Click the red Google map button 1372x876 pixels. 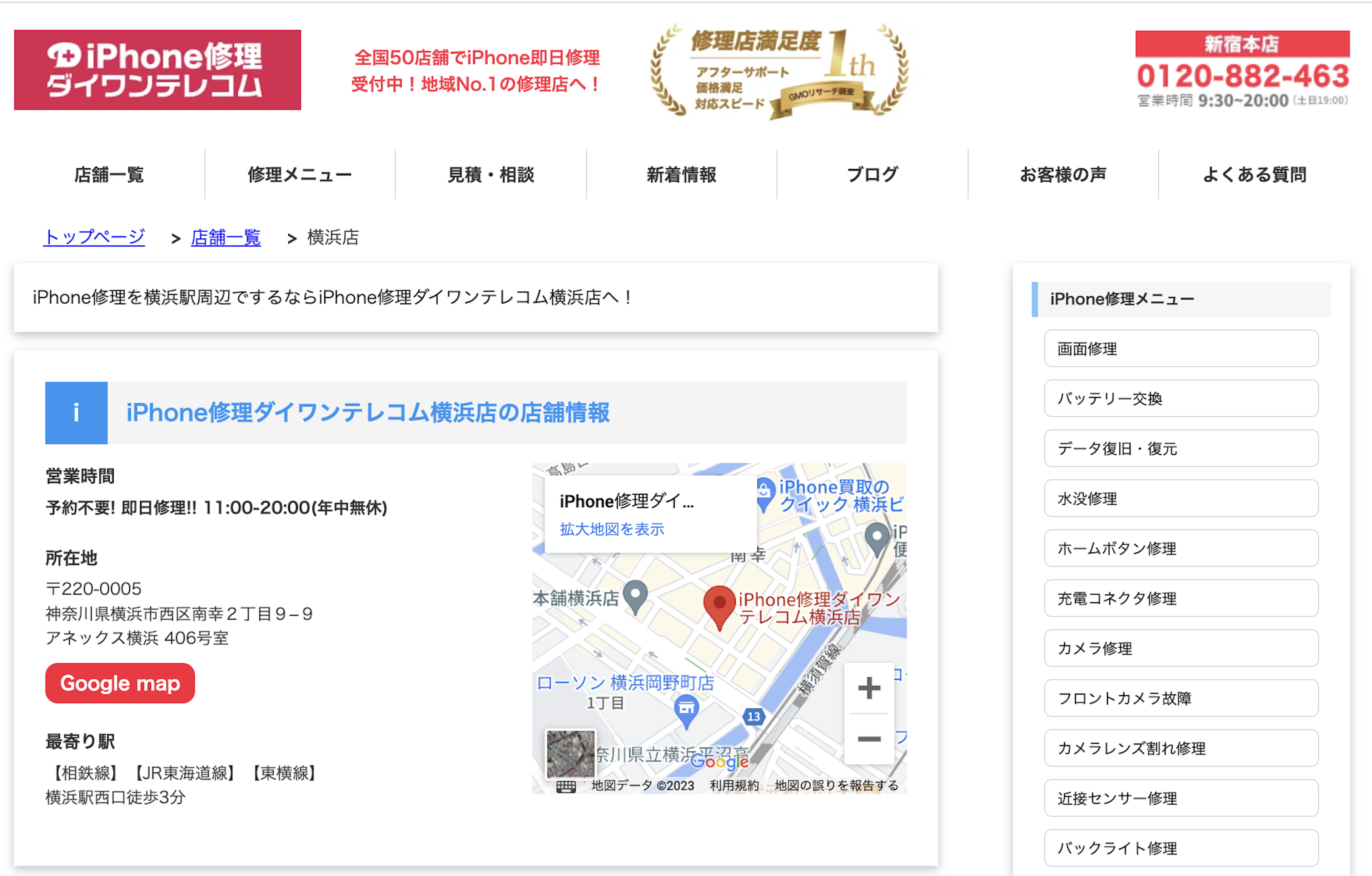click(x=120, y=683)
